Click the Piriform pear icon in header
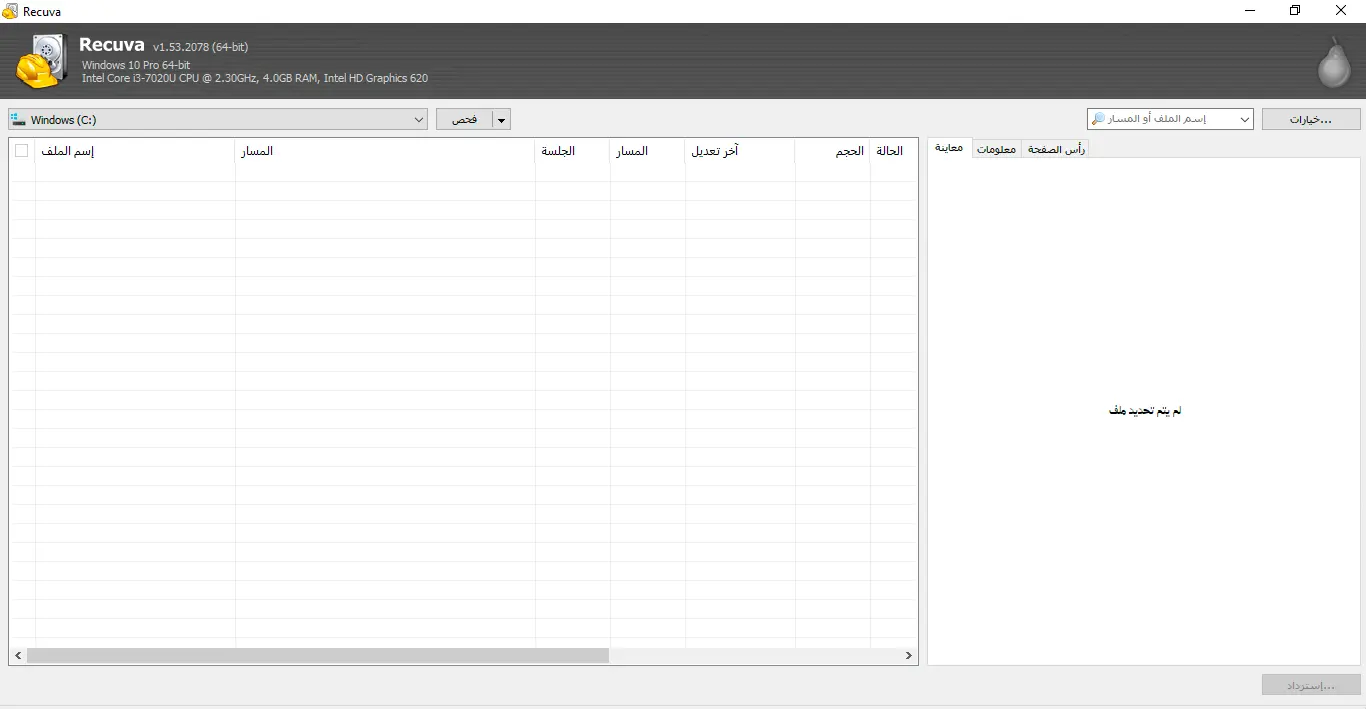The height and width of the screenshot is (709, 1366). tap(1333, 64)
